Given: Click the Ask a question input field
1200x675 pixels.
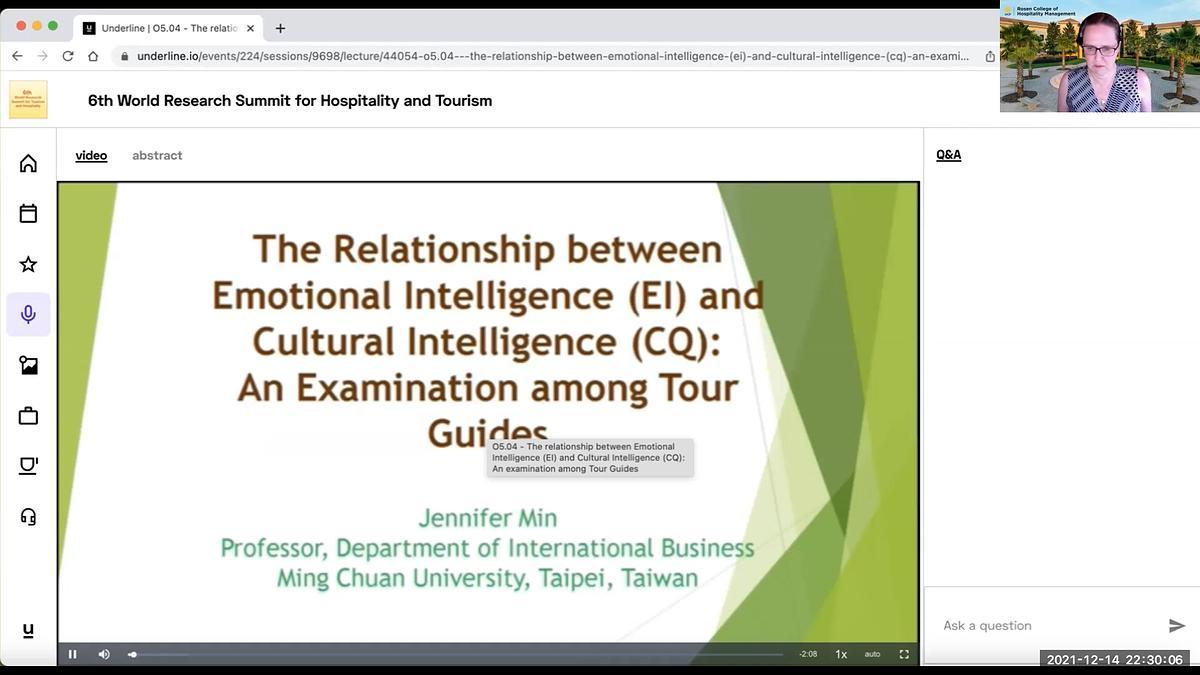Looking at the screenshot, I should tap(1045, 626).
